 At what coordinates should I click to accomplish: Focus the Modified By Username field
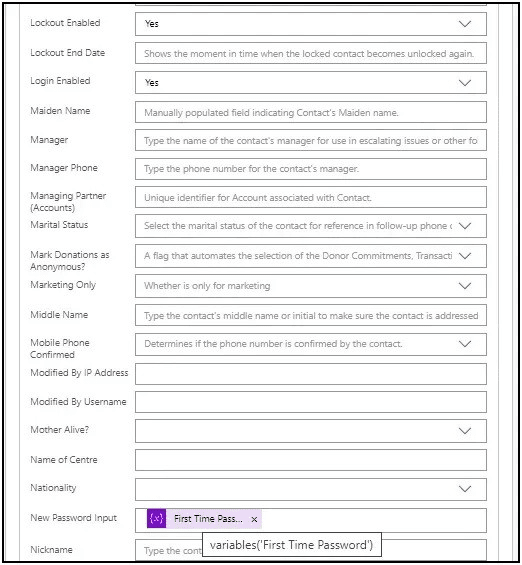[x=311, y=402]
